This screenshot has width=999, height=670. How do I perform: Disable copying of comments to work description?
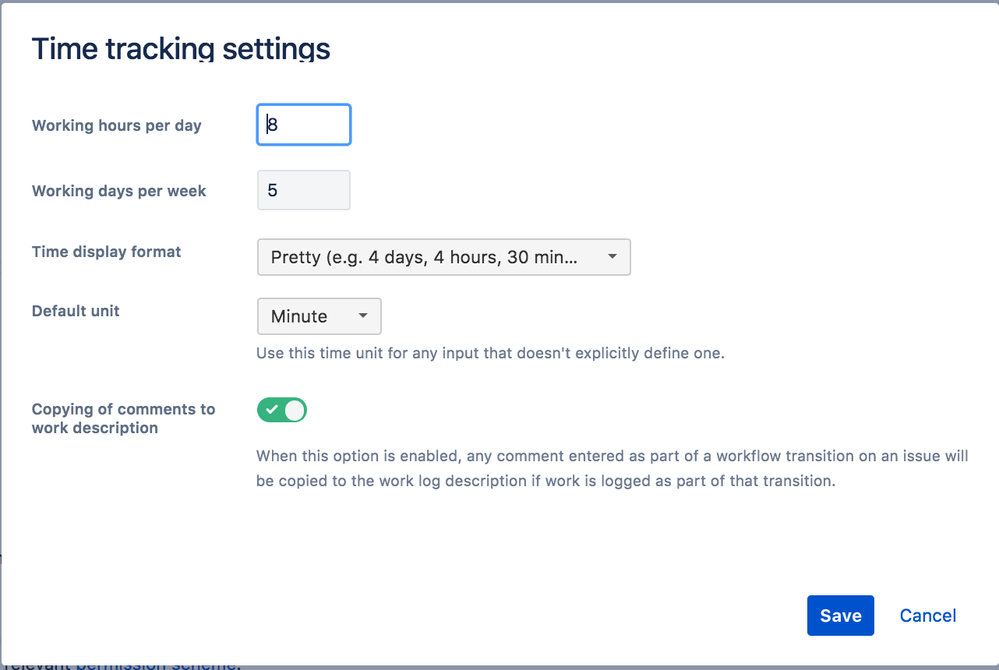coord(281,410)
